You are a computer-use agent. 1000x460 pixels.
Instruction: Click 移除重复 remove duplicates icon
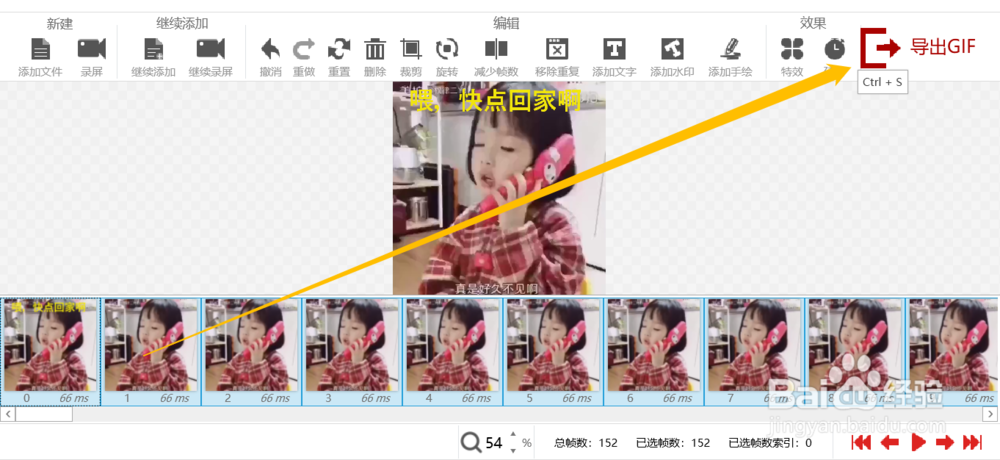pyautogui.click(x=557, y=49)
